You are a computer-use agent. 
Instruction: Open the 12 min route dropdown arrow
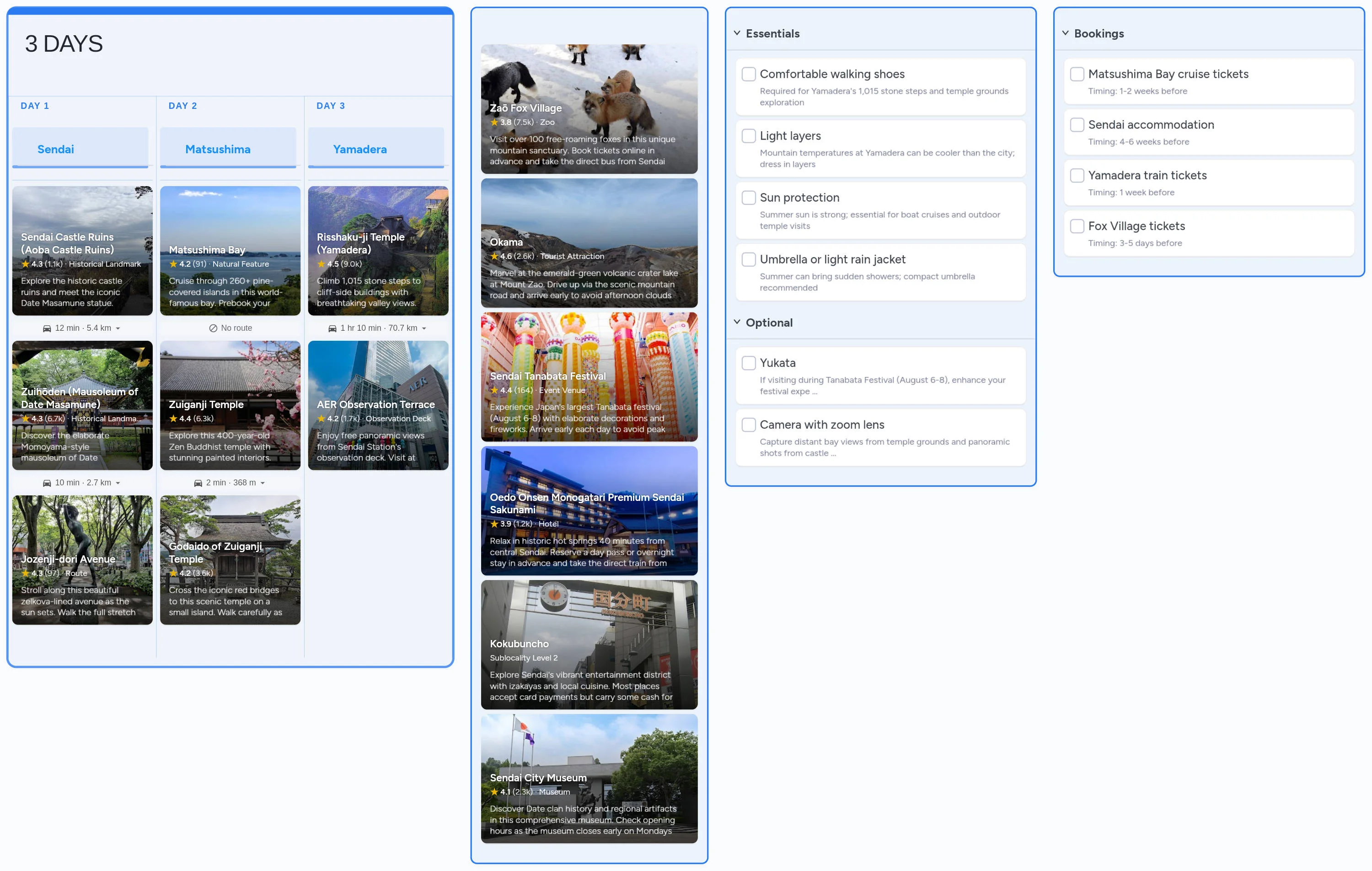[118, 328]
